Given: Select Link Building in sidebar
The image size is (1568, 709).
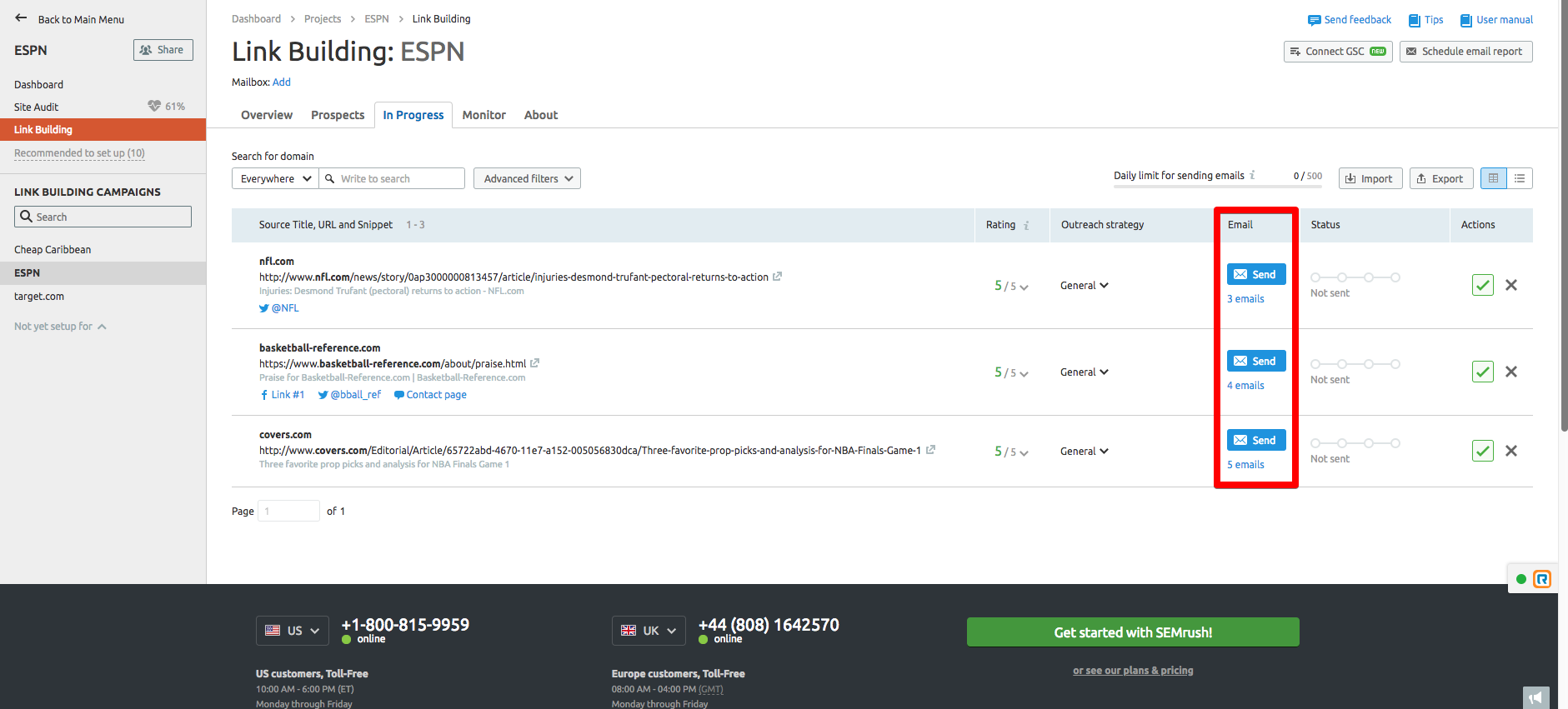Looking at the screenshot, I should 103,129.
